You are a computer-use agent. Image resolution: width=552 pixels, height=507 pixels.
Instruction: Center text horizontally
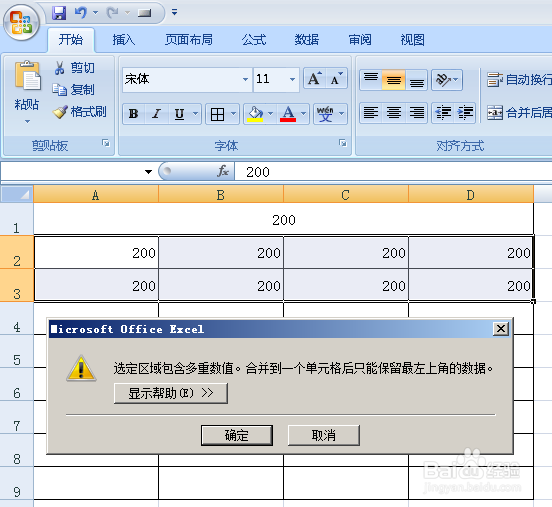point(394,113)
